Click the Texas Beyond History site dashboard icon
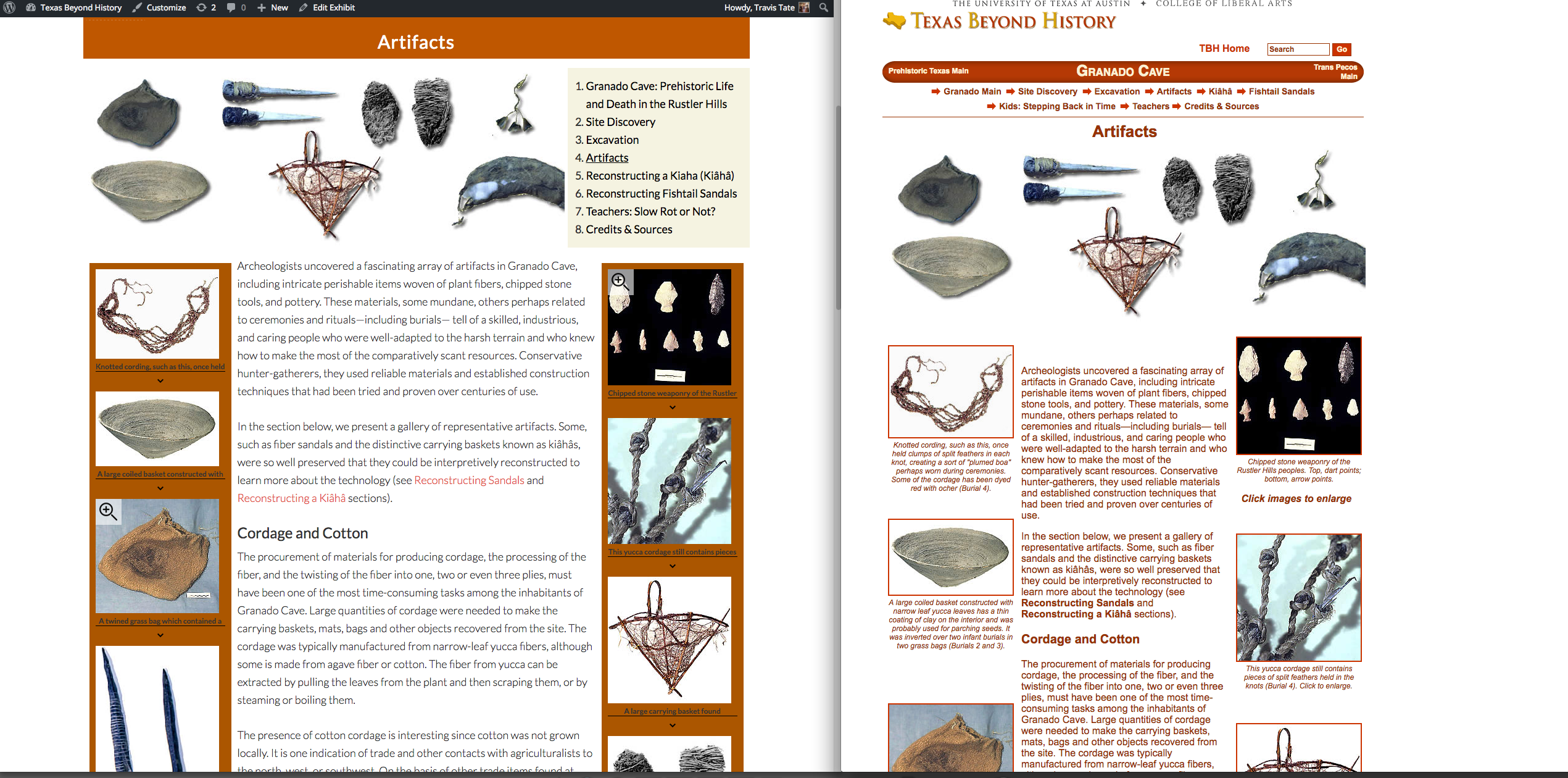The width and height of the screenshot is (1568, 778). (30, 8)
